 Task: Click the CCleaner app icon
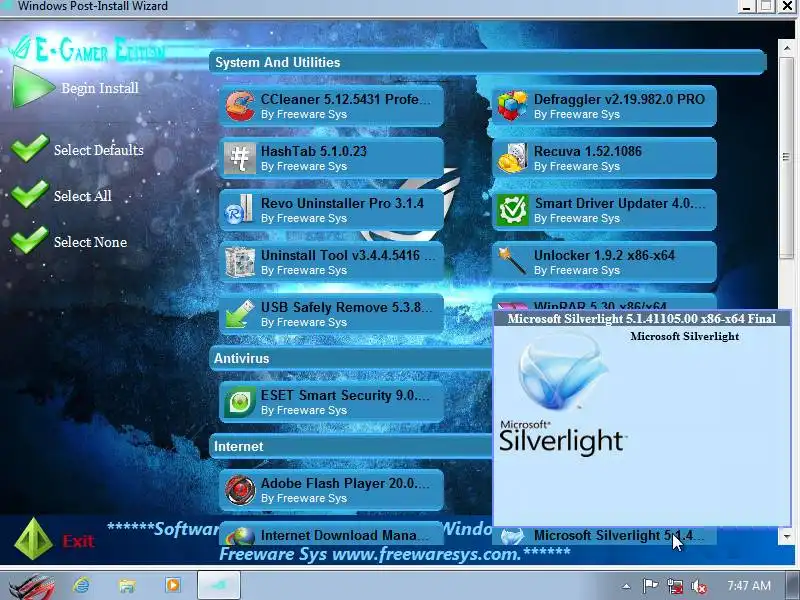[240, 106]
